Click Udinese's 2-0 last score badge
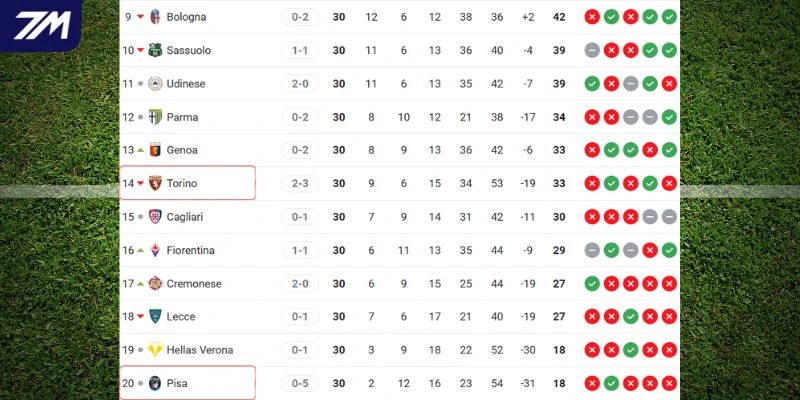 [x=299, y=84]
